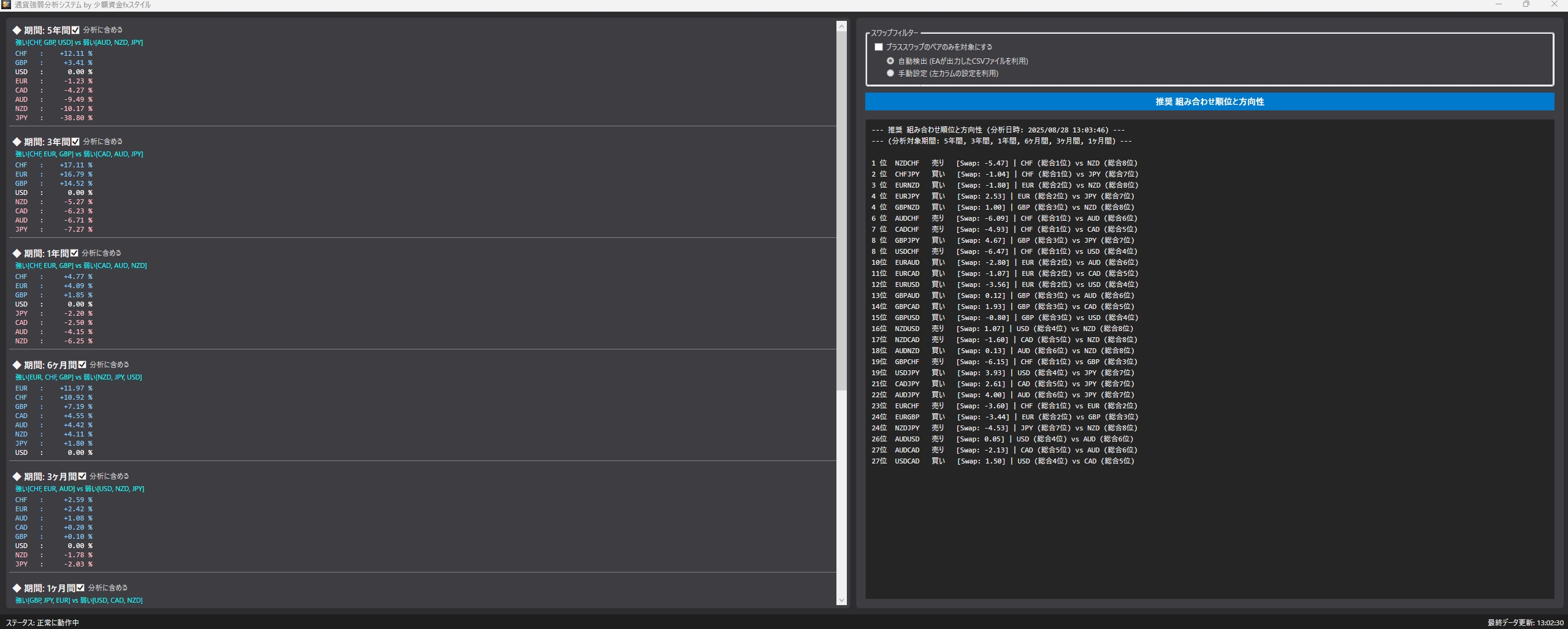
Task: Click the 期間: 3ヶ月間 heading
Action: pyautogui.click(x=45, y=476)
